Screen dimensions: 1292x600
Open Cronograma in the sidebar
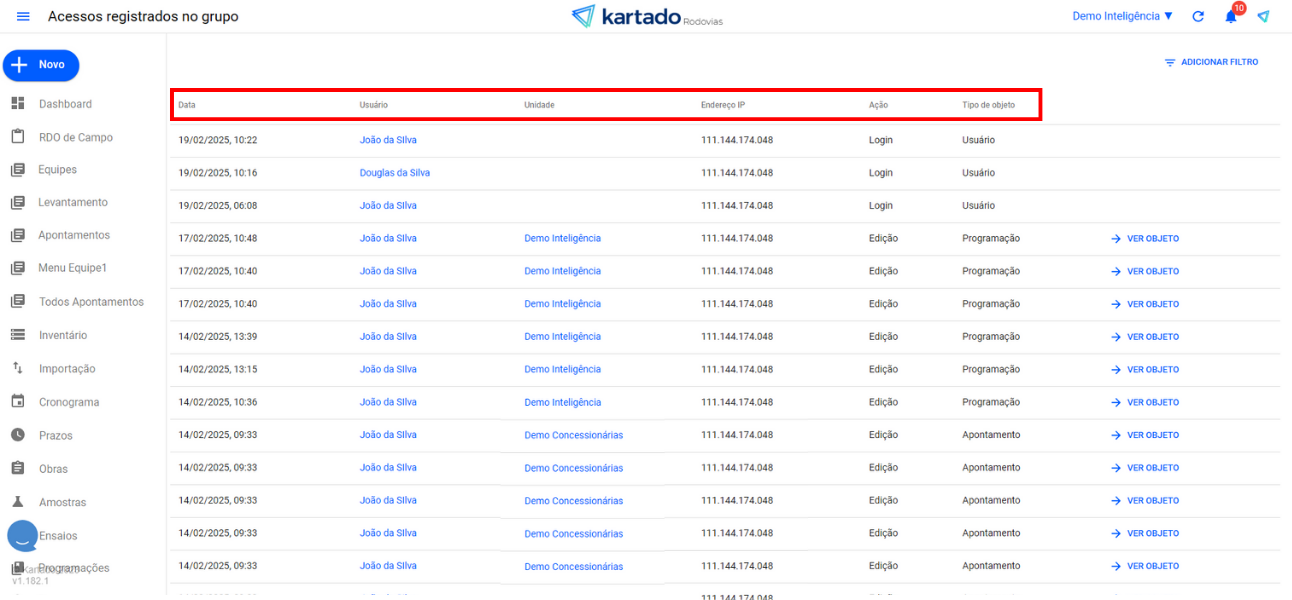click(x=69, y=402)
